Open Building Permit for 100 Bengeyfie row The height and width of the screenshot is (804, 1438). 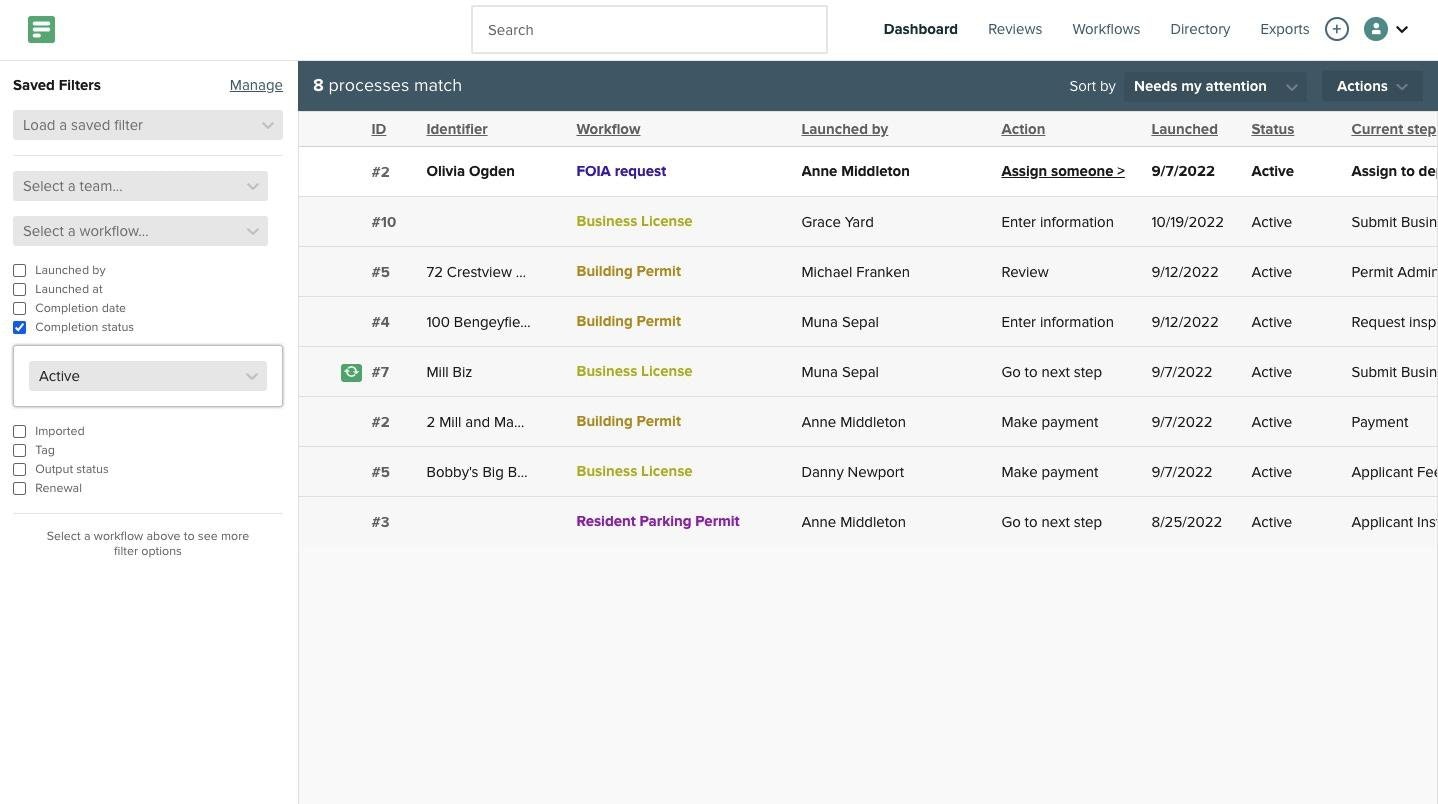(x=628, y=321)
